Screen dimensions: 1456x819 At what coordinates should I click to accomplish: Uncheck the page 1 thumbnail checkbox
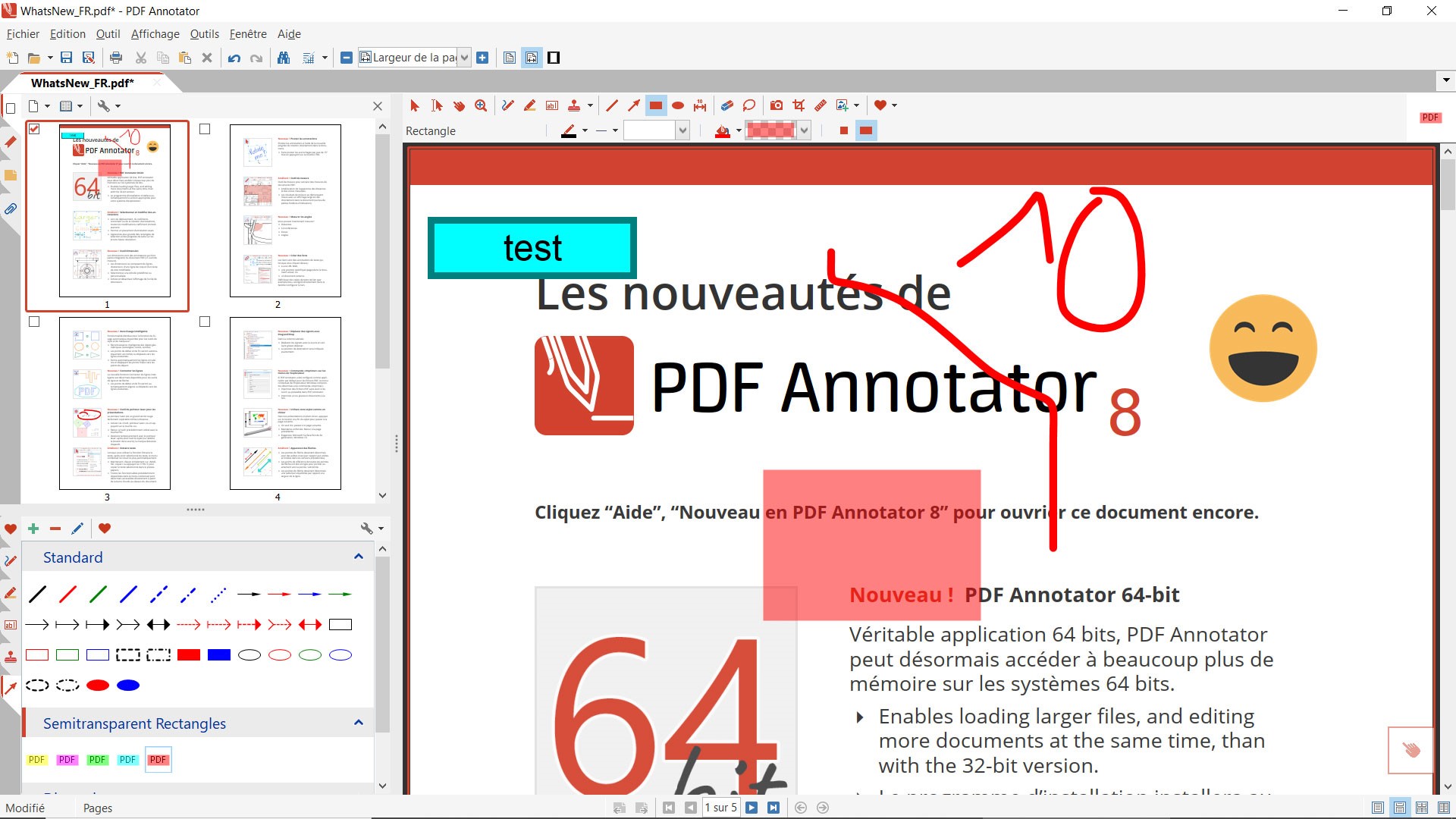(34, 129)
